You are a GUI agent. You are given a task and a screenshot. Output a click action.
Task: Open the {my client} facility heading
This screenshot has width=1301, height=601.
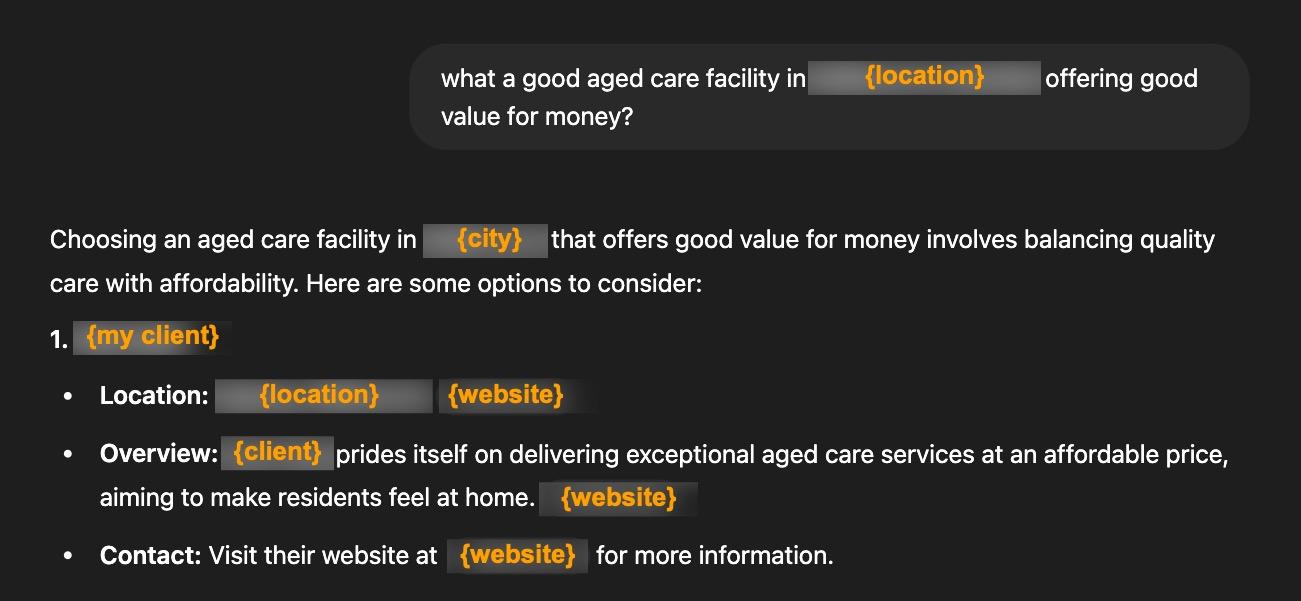(152, 337)
